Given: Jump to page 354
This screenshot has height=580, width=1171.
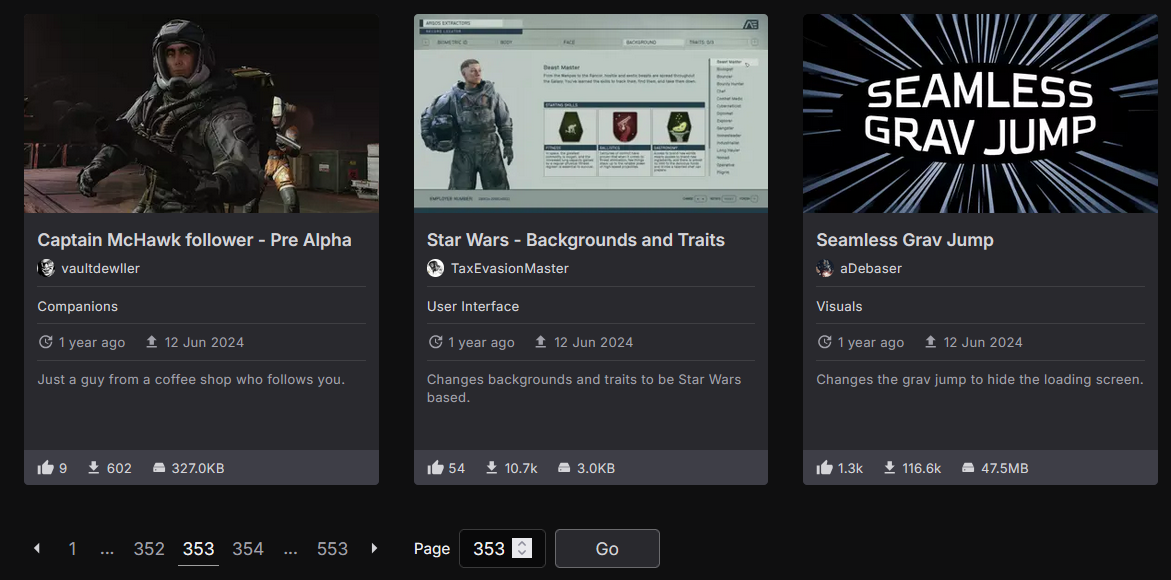Looking at the screenshot, I should pyautogui.click(x=248, y=549).
